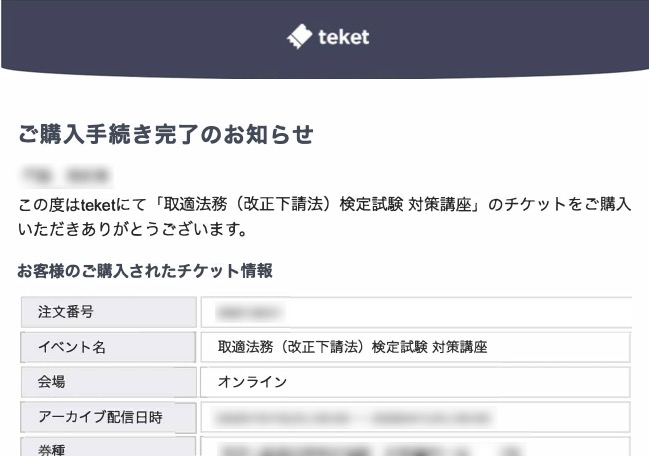Click the オンライン venue value
The image size is (649, 456).
[252, 381]
